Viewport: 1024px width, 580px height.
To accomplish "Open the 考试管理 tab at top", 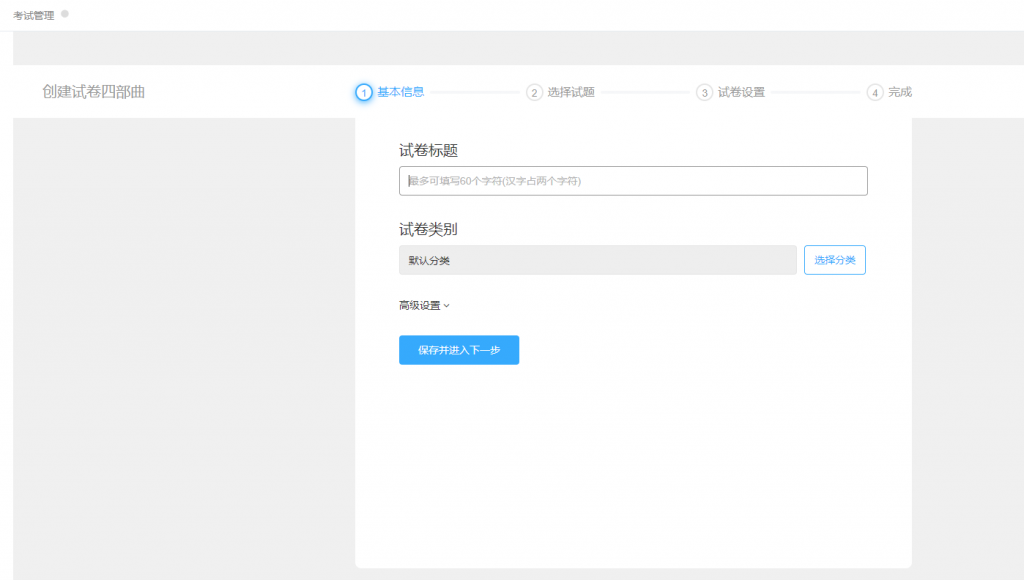I will coord(34,16).
